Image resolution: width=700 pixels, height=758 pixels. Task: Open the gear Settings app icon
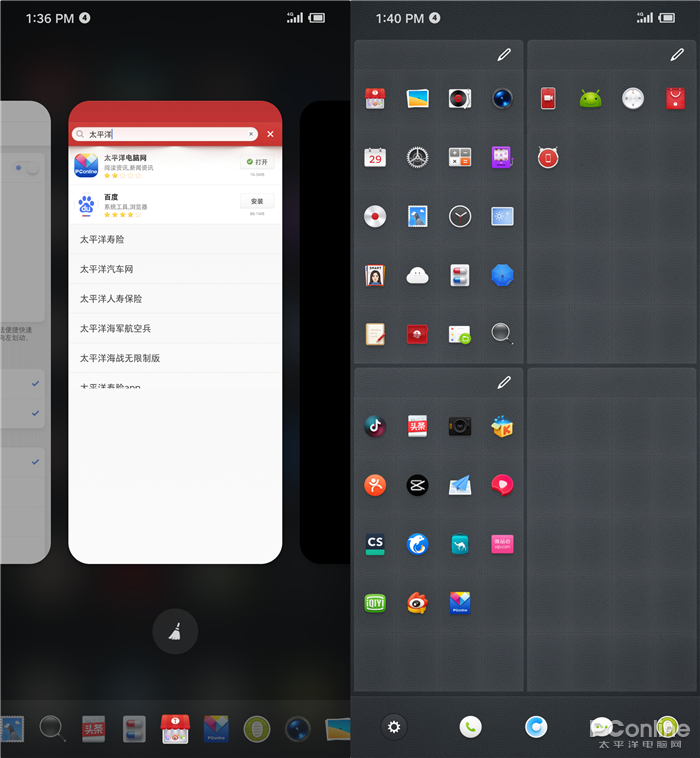coord(418,158)
